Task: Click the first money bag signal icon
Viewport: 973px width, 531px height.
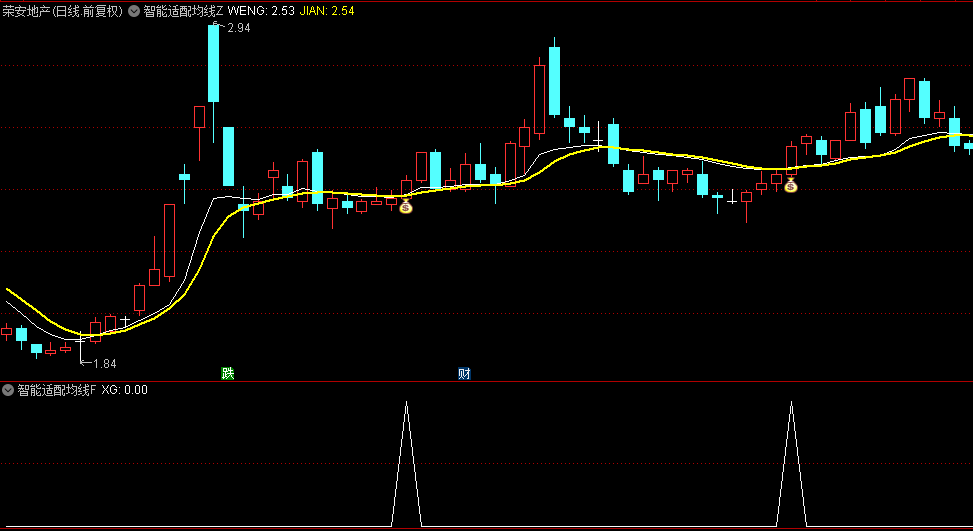Action: coord(406,207)
